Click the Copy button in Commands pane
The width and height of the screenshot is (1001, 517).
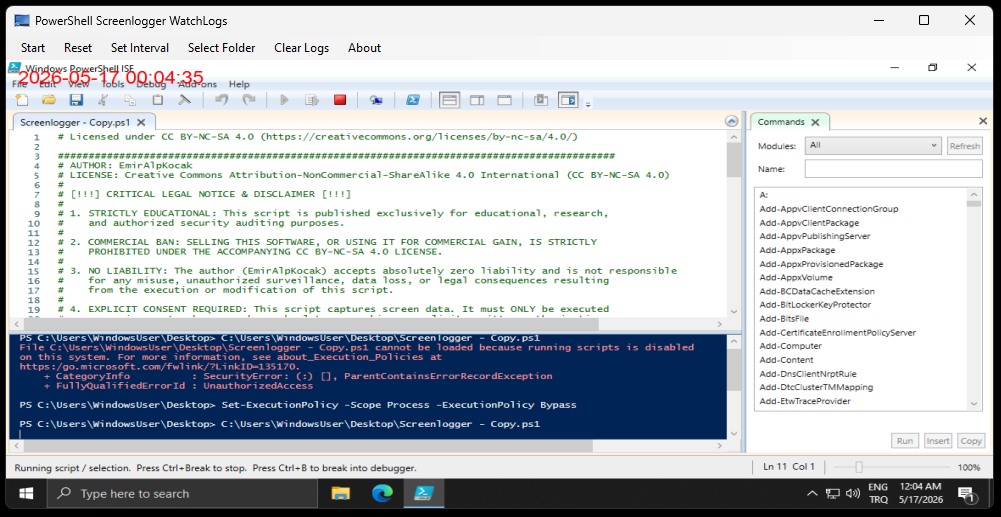coord(971,440)
